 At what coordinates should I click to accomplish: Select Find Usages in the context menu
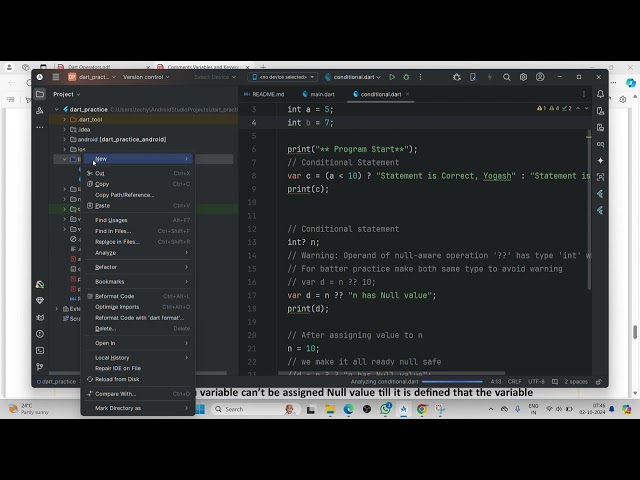(x=138, y=220)
